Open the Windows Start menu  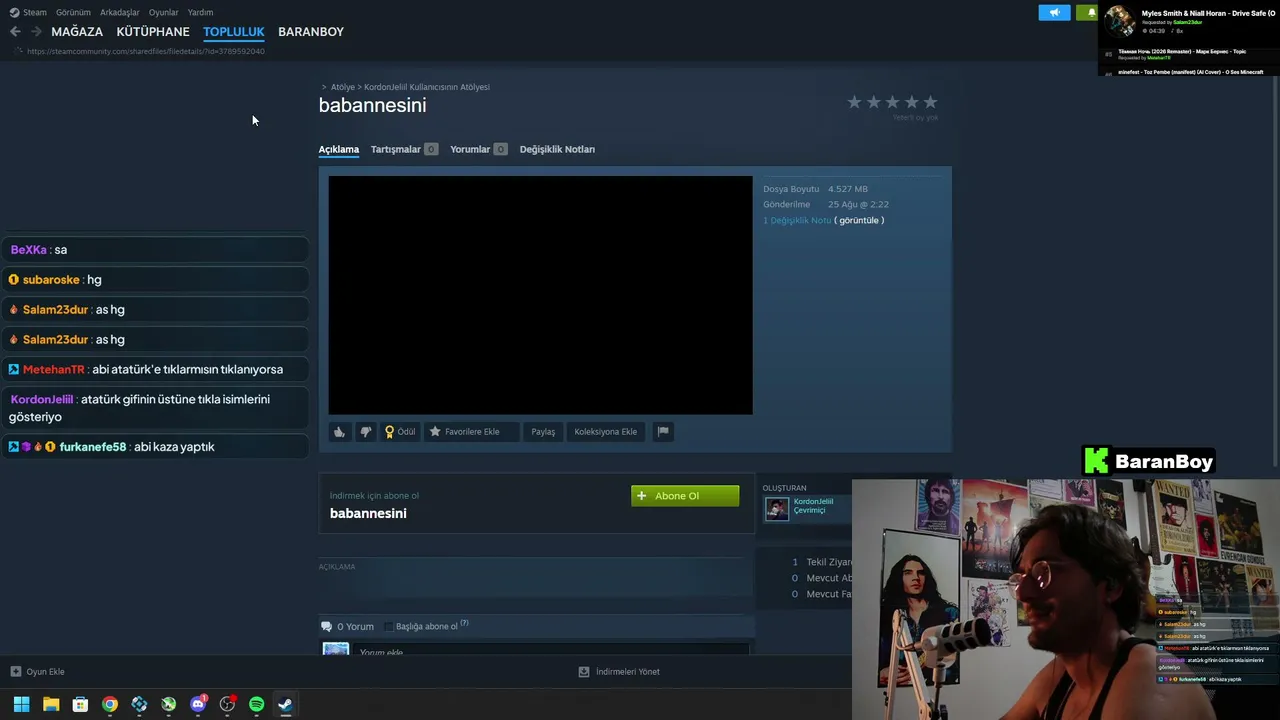pyautogui.click(x=21, y=704)
